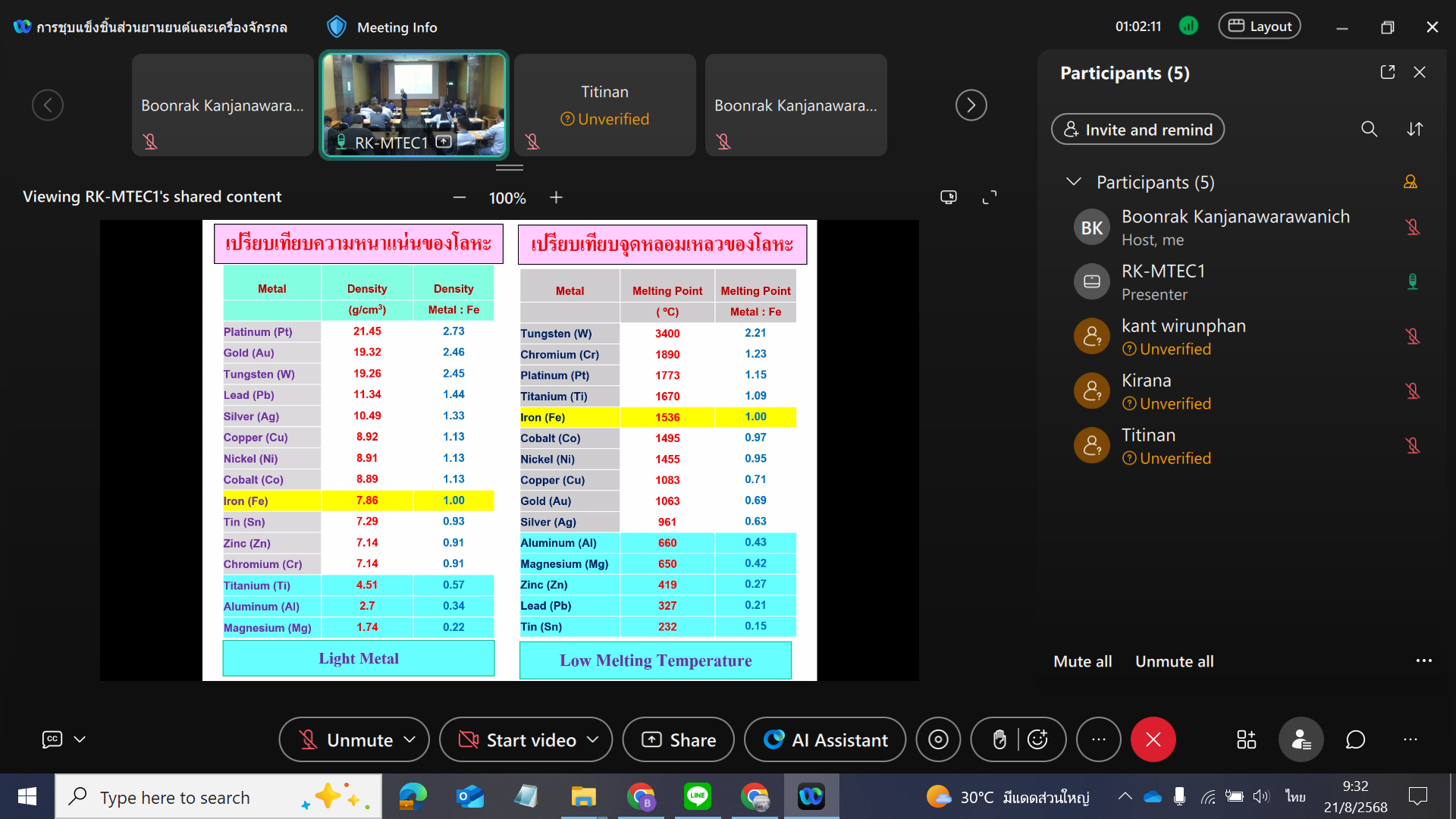Open more meeting options ellipsis
1456x819 pixels.
point(1098,739)
